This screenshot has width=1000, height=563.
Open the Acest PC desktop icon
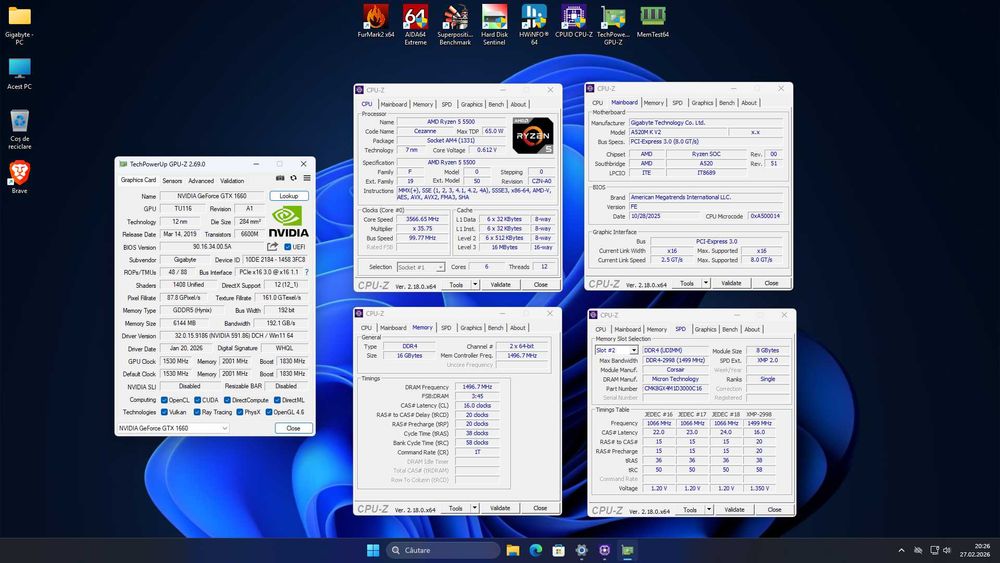coord(19,74)
